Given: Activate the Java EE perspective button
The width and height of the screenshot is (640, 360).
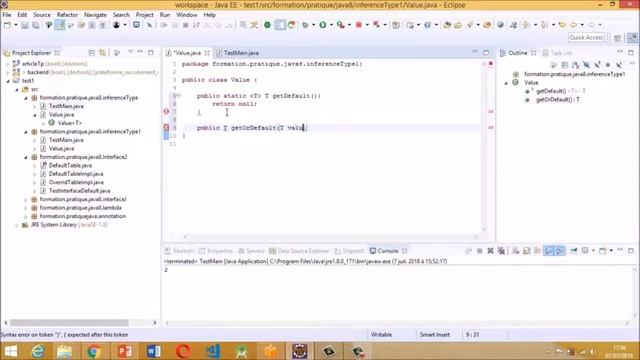Looking at the screenshot, I should click(x=632, y=38).
